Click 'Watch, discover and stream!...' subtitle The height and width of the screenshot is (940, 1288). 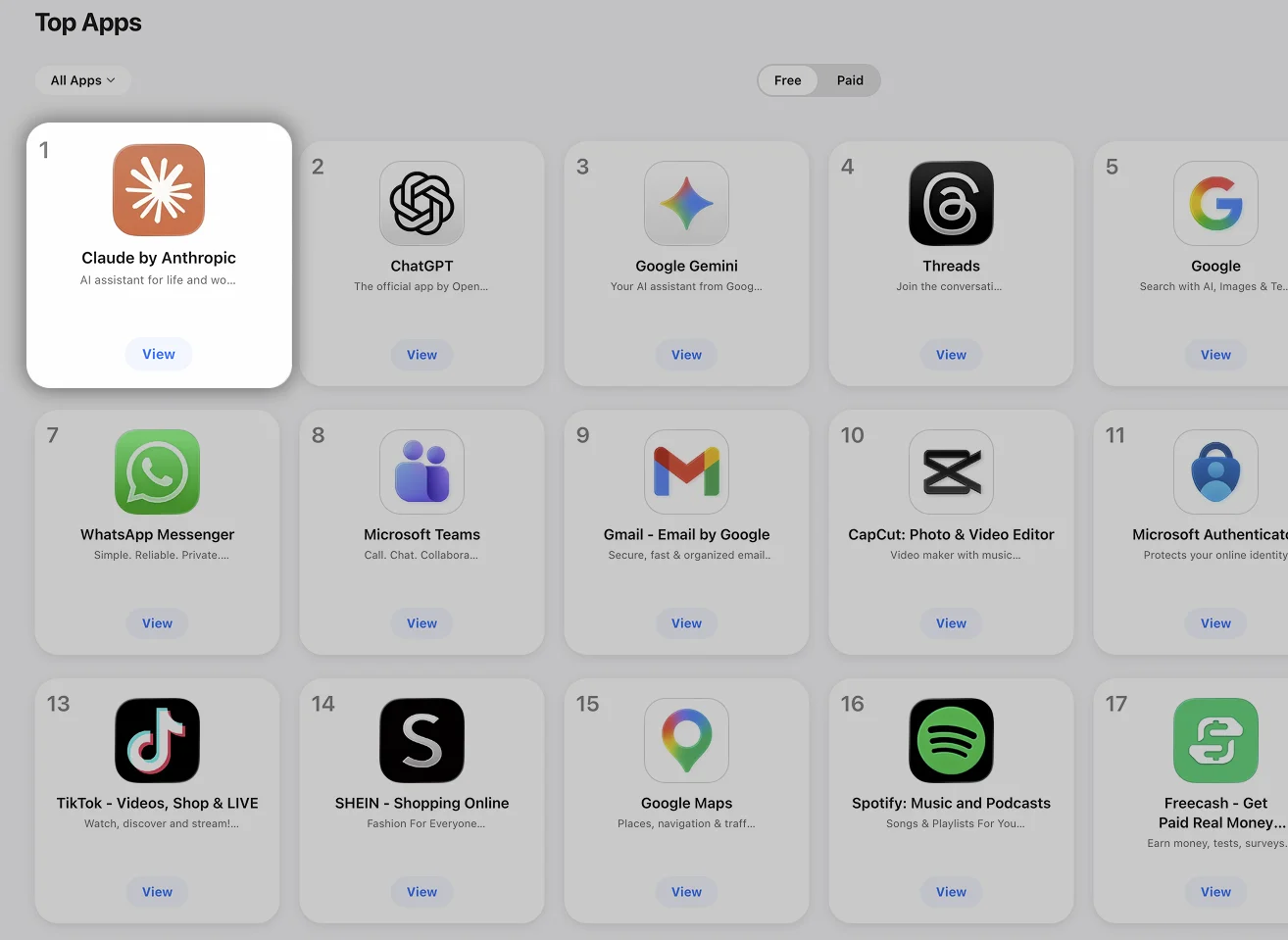pyautogui.click(x=162, y=824)
